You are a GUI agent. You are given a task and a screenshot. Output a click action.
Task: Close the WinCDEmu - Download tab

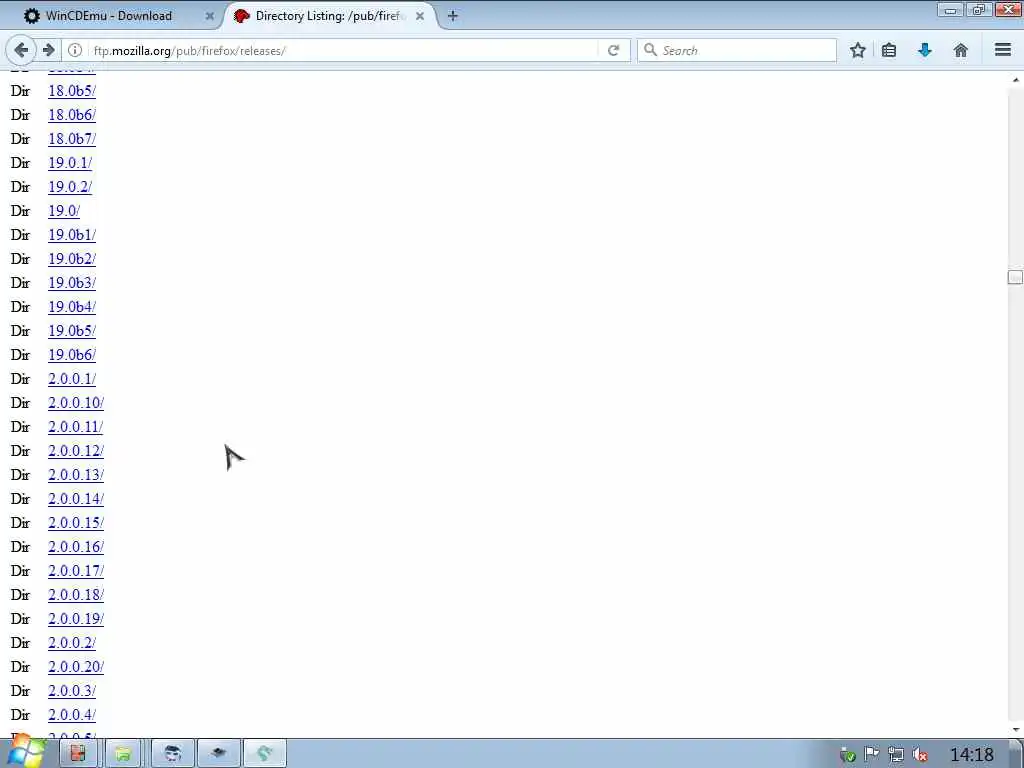(x=210, y=16)
